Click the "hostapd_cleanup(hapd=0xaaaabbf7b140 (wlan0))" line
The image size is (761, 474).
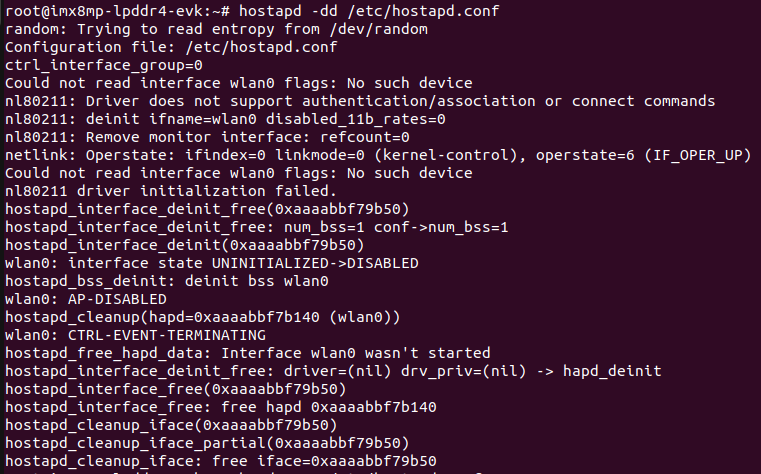(202, 317)
